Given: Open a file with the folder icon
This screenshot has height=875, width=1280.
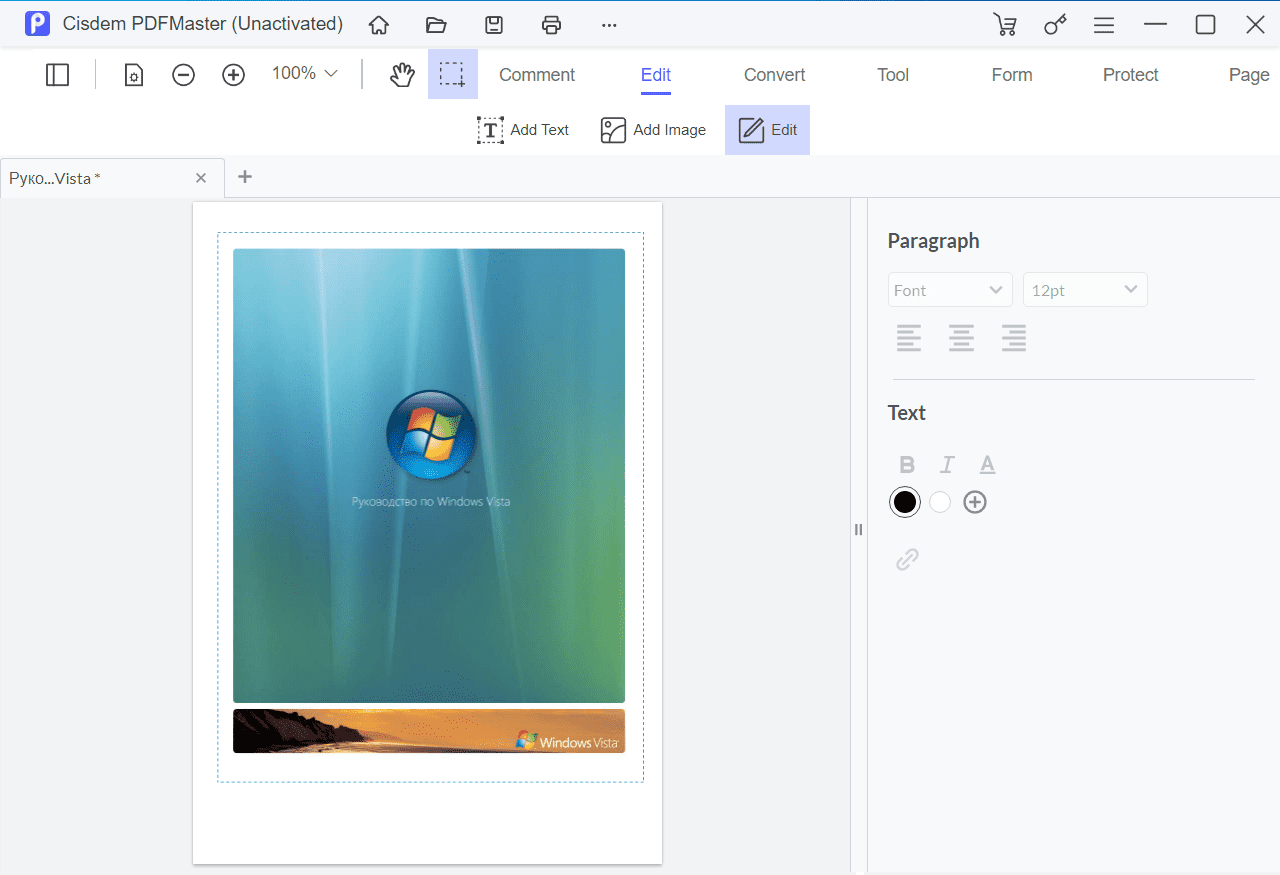Looking at the screenshot, I should pyautogui.click(x=436, y=25).
